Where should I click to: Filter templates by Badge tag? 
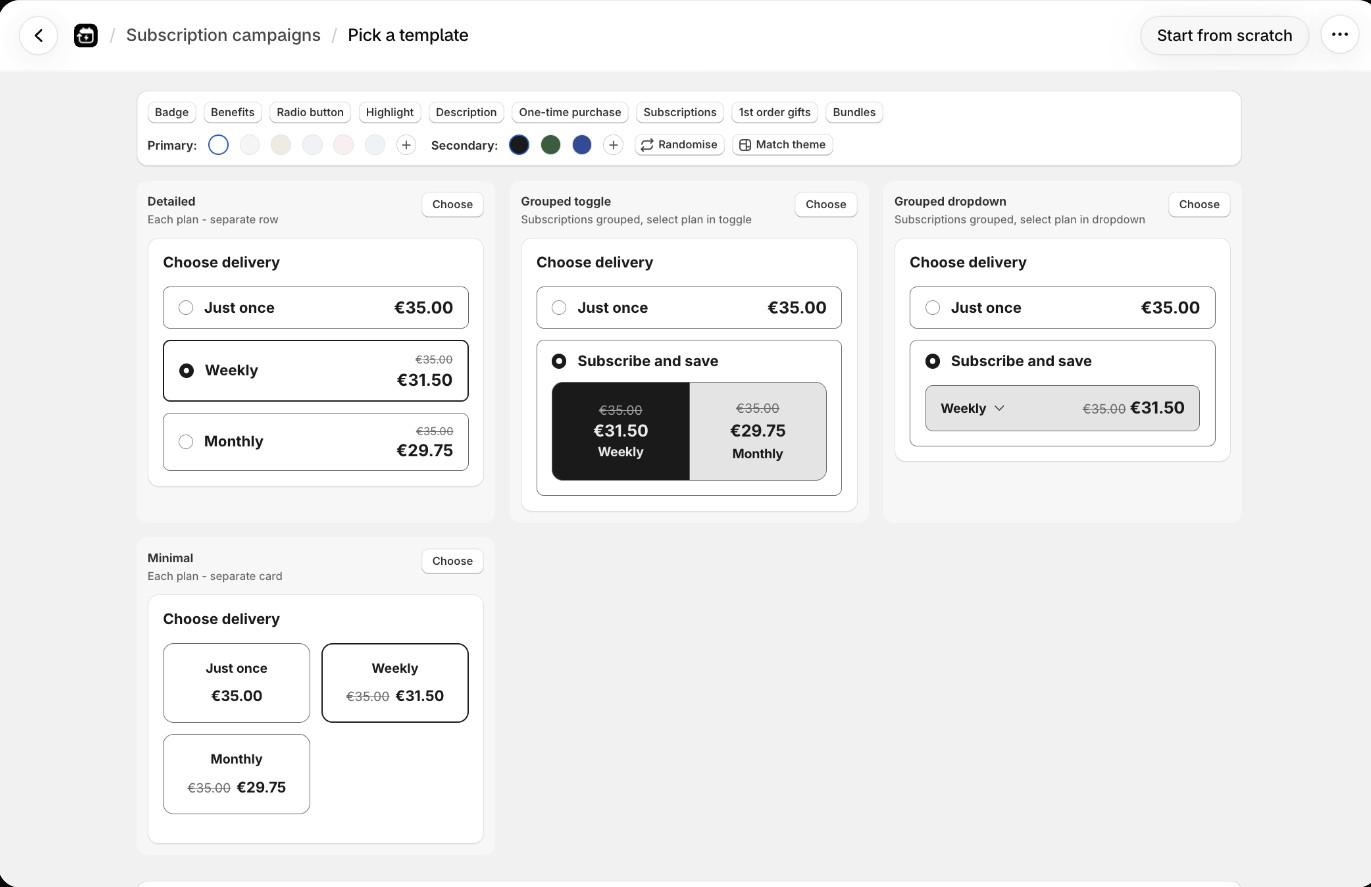172,112
